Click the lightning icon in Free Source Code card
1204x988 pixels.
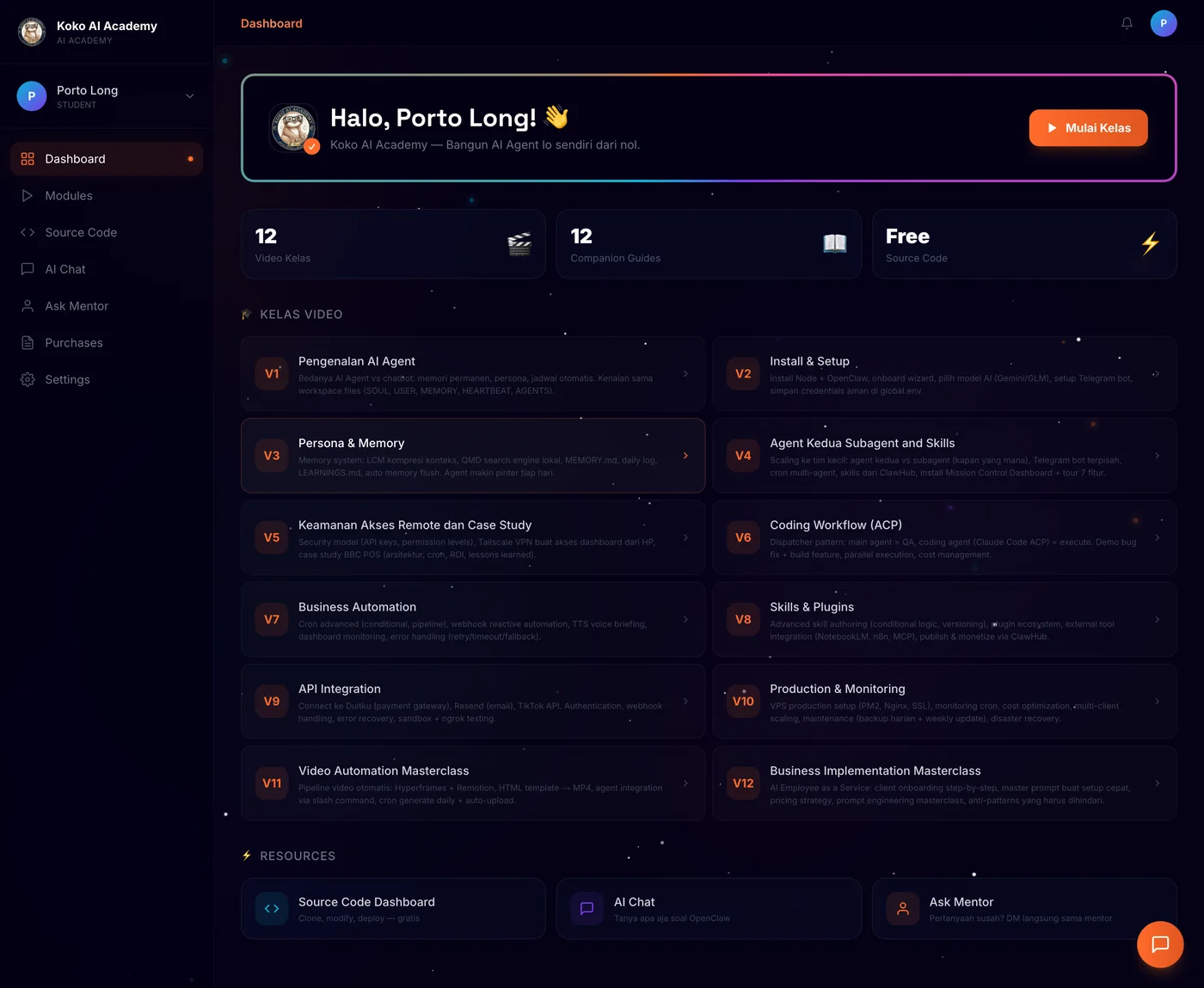tap(1150, 244)
